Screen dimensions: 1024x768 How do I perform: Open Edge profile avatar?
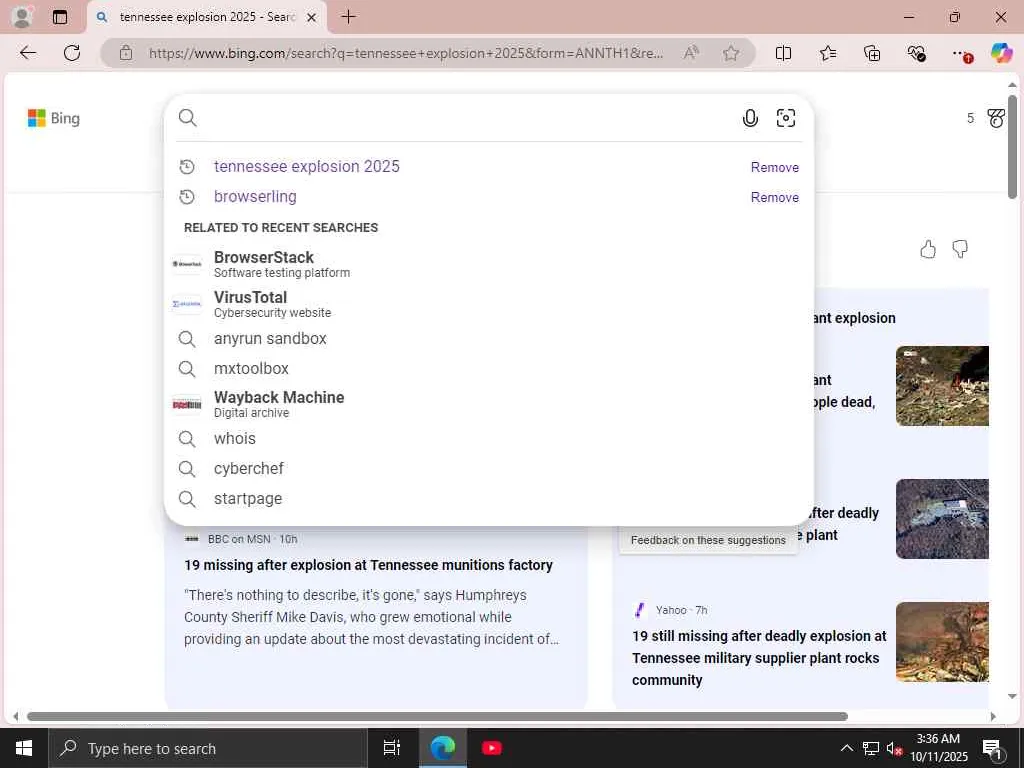pyautogui.click(x=22, y=17)
